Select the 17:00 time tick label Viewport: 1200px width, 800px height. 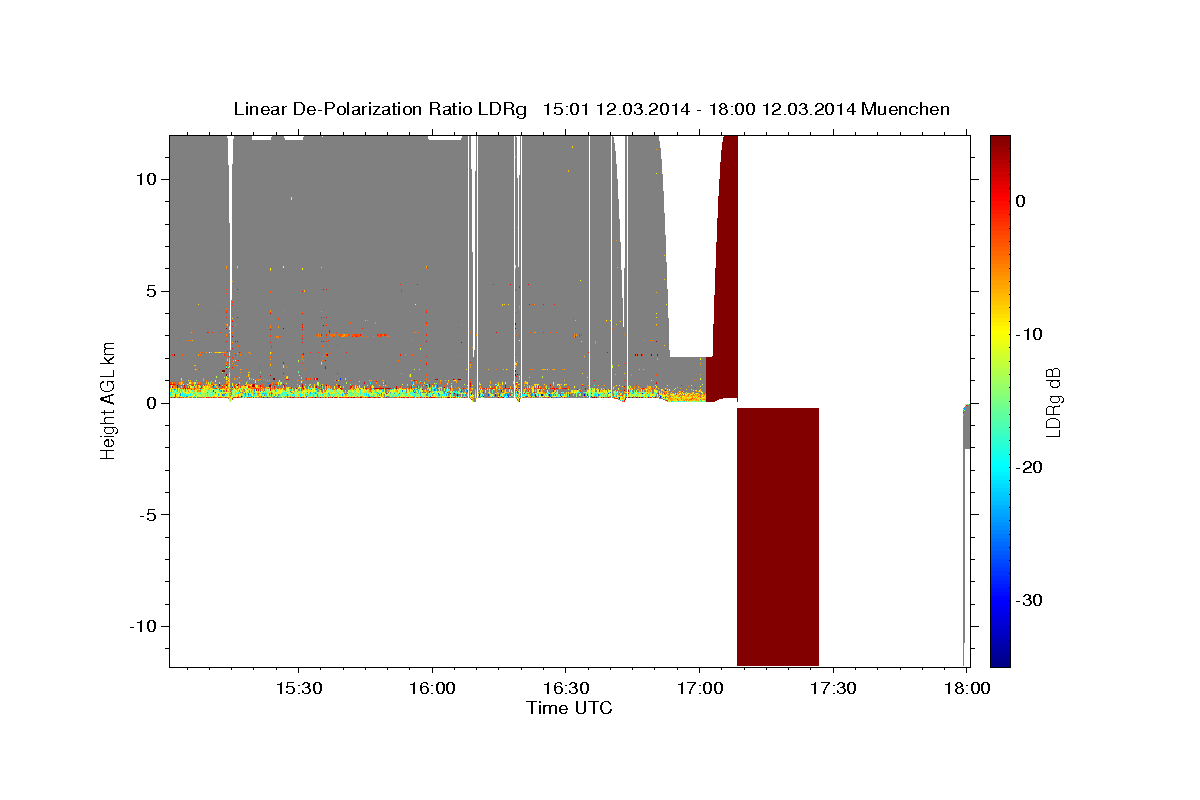coord(699,689)
